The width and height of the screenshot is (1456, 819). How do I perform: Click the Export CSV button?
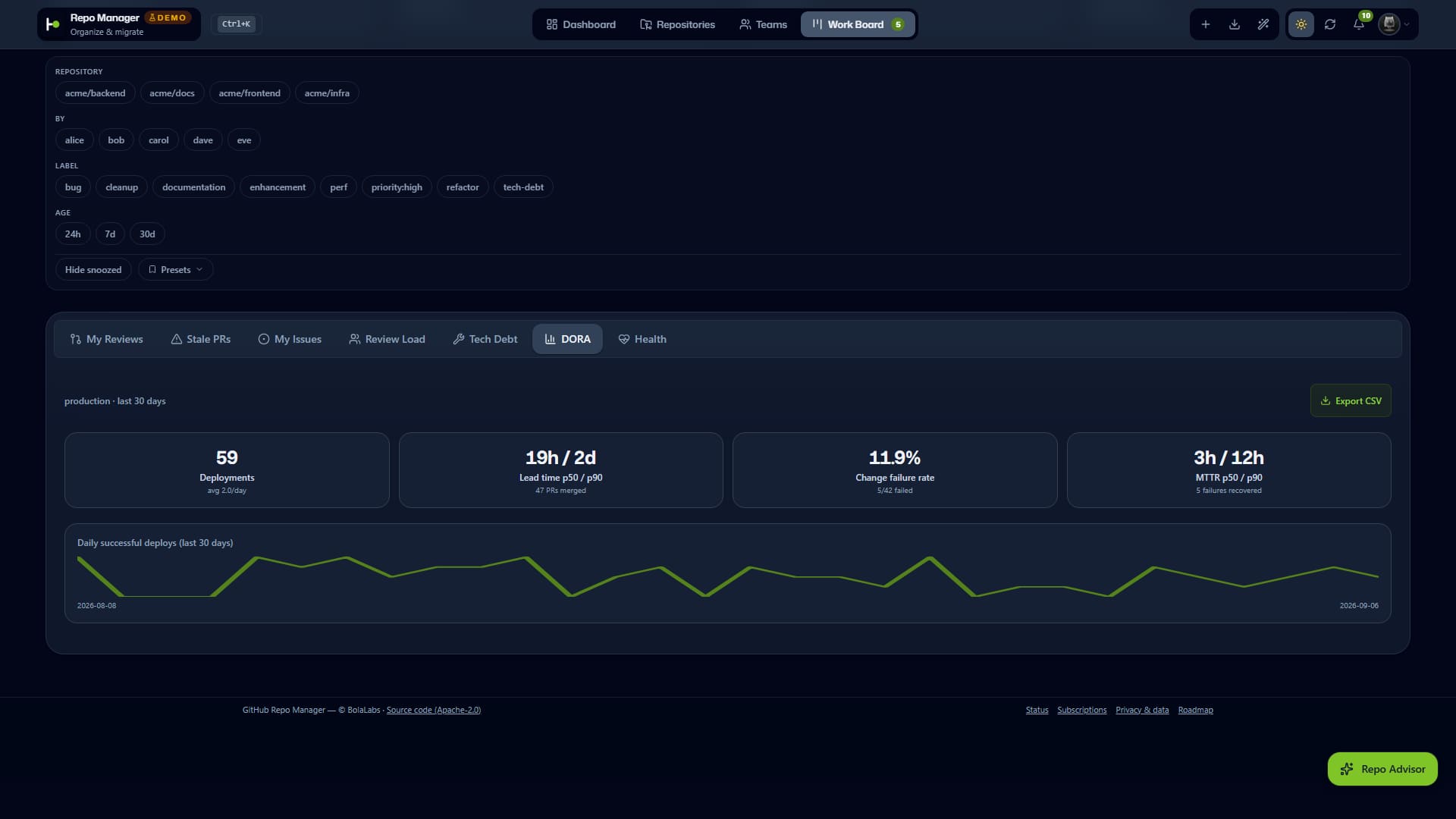click(x=1351, y=400)
